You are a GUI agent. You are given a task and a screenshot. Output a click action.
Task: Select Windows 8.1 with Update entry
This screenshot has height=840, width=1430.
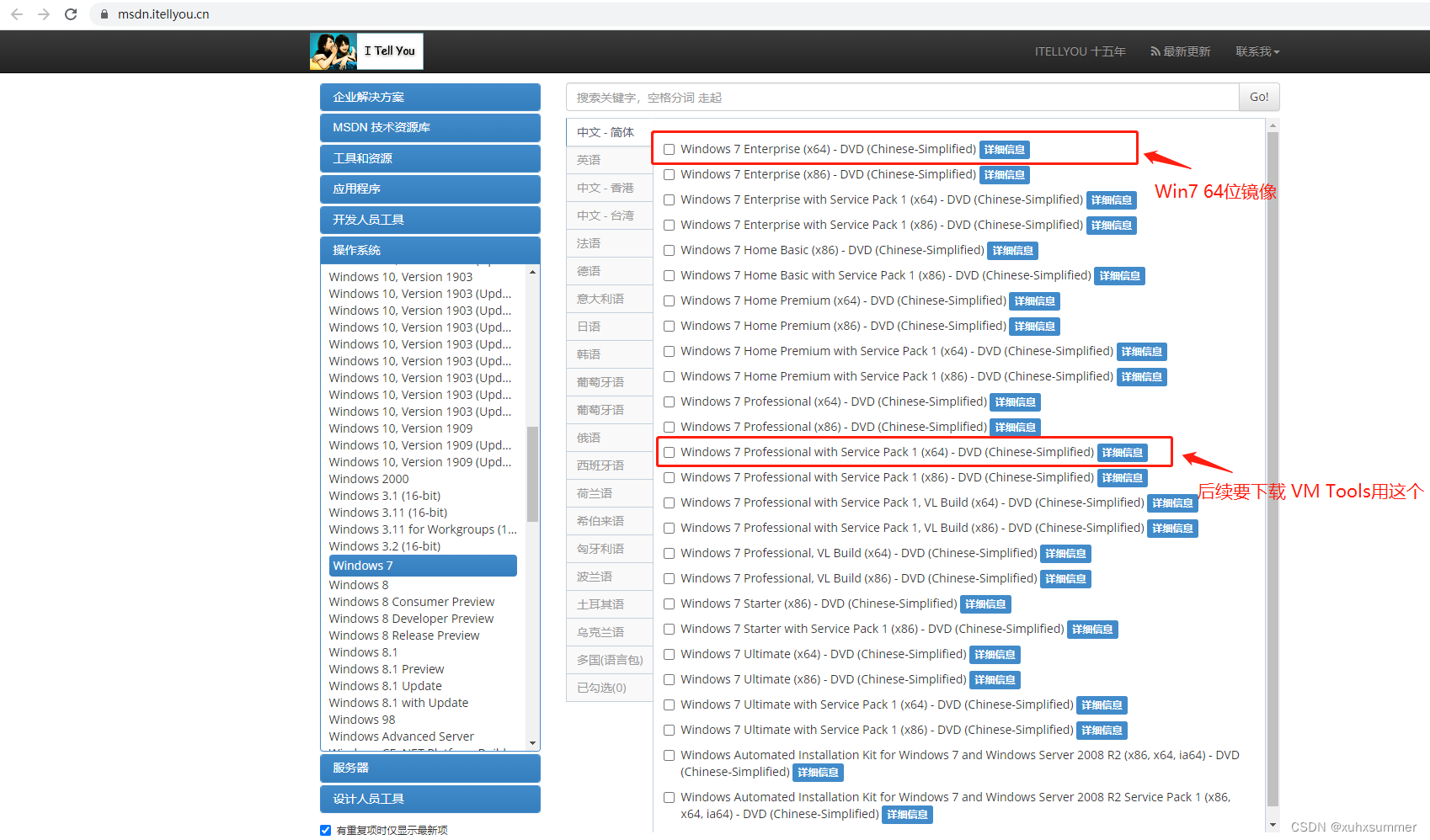click(398, 703)
